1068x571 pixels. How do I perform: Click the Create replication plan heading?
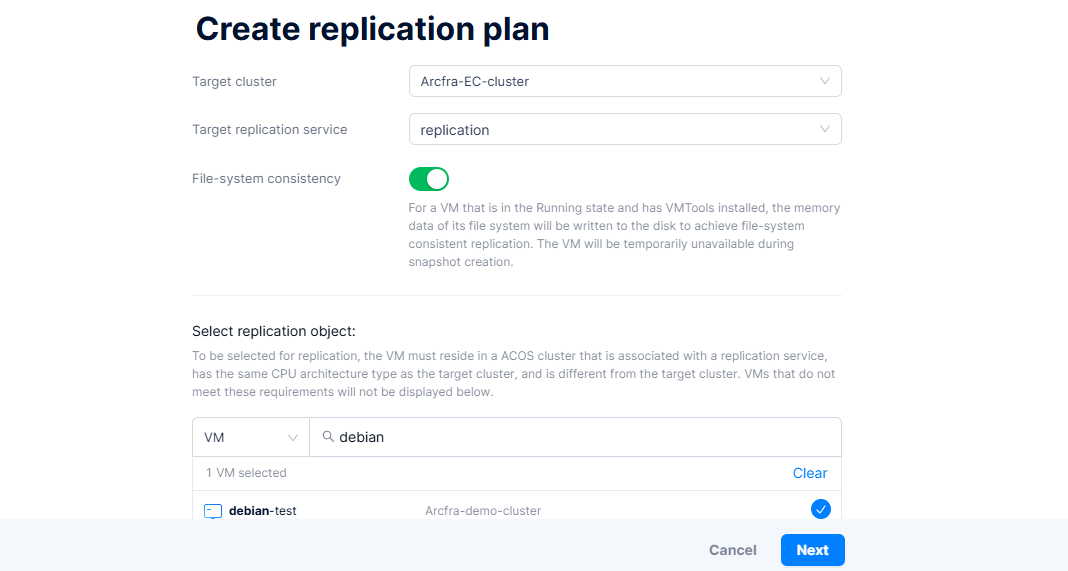point(372,29)
